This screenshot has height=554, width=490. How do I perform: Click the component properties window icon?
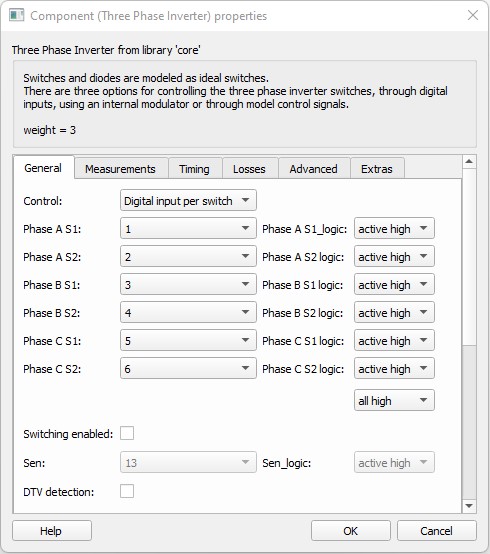[x=17, y=16]
